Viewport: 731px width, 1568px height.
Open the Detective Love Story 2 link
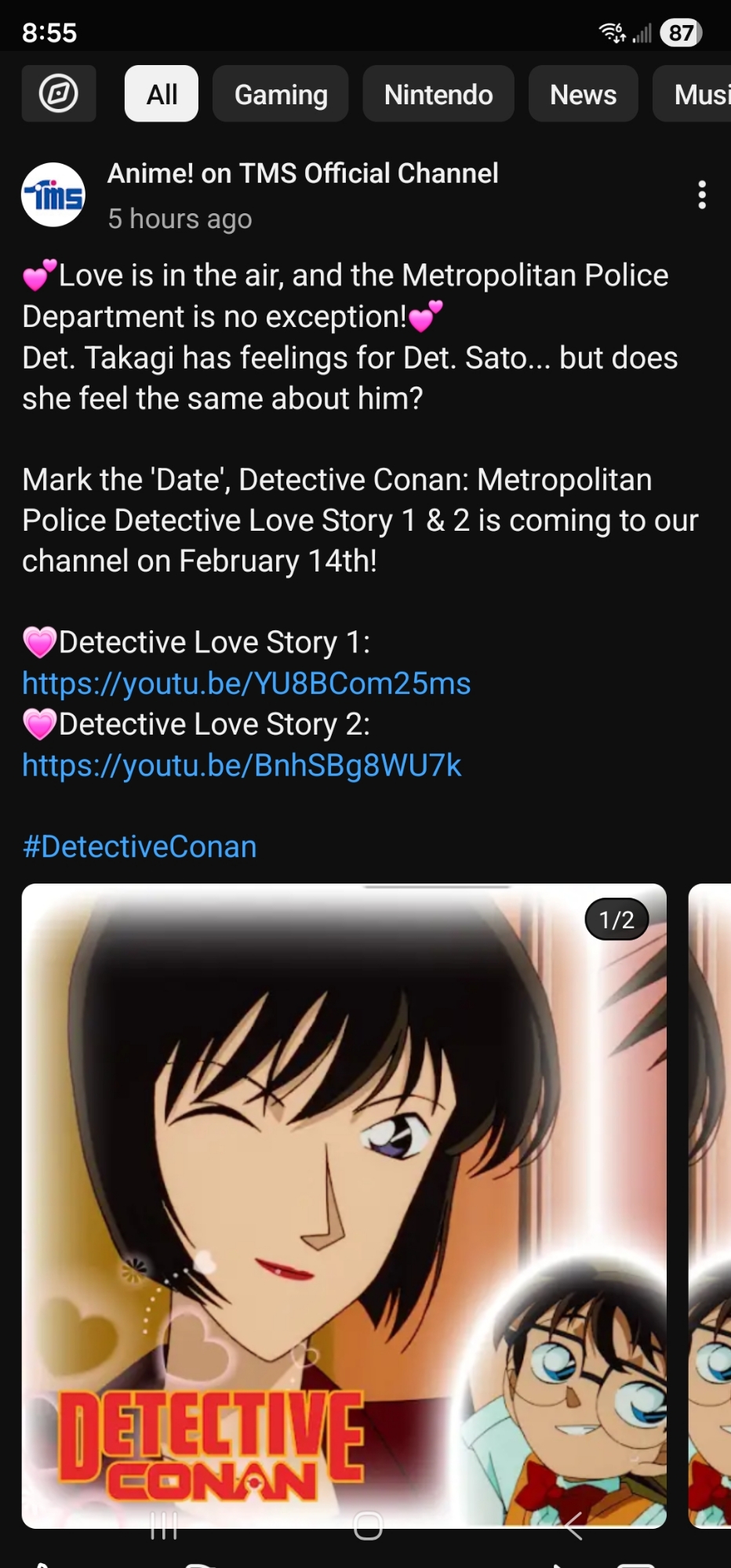[x=242, y=765]
